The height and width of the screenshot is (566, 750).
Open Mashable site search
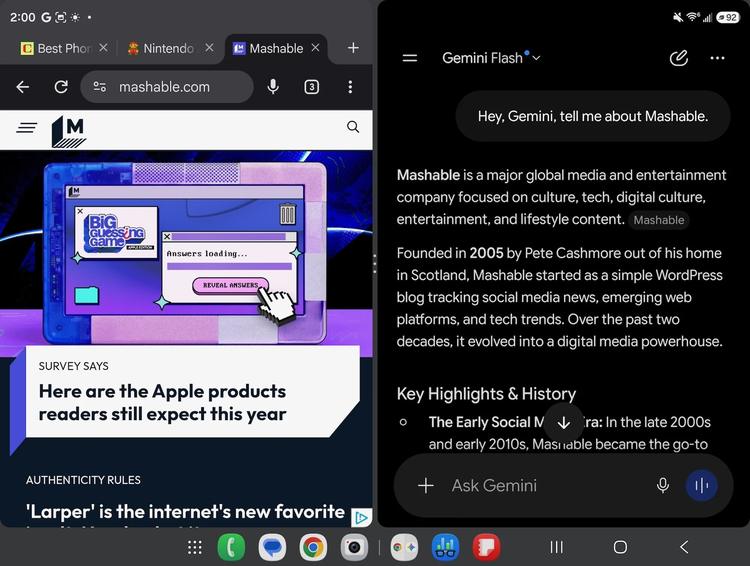coord(353,127)
